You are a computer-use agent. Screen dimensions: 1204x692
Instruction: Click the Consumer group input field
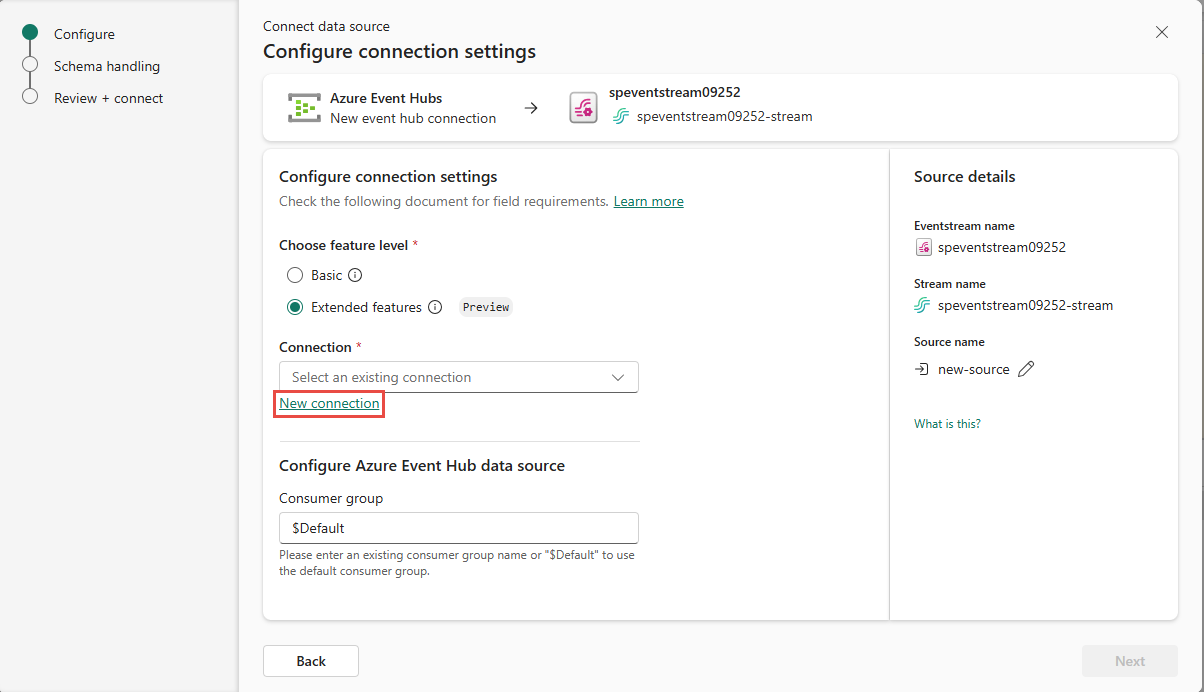[458, 528]
